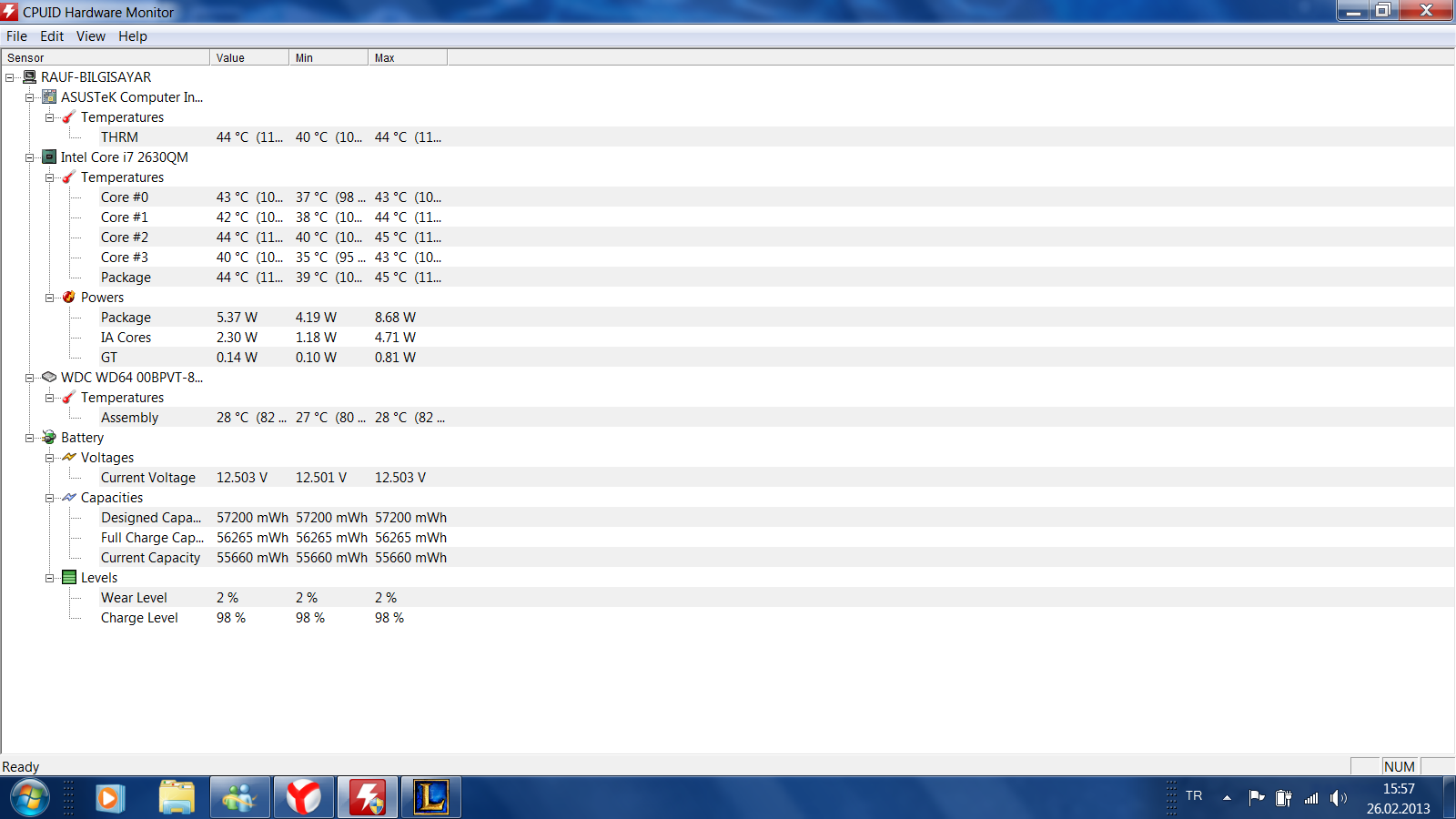Click the thermometer icon under Intel Core i7
The height and width of the screenshot is (819, 1456).
[69, 177]
